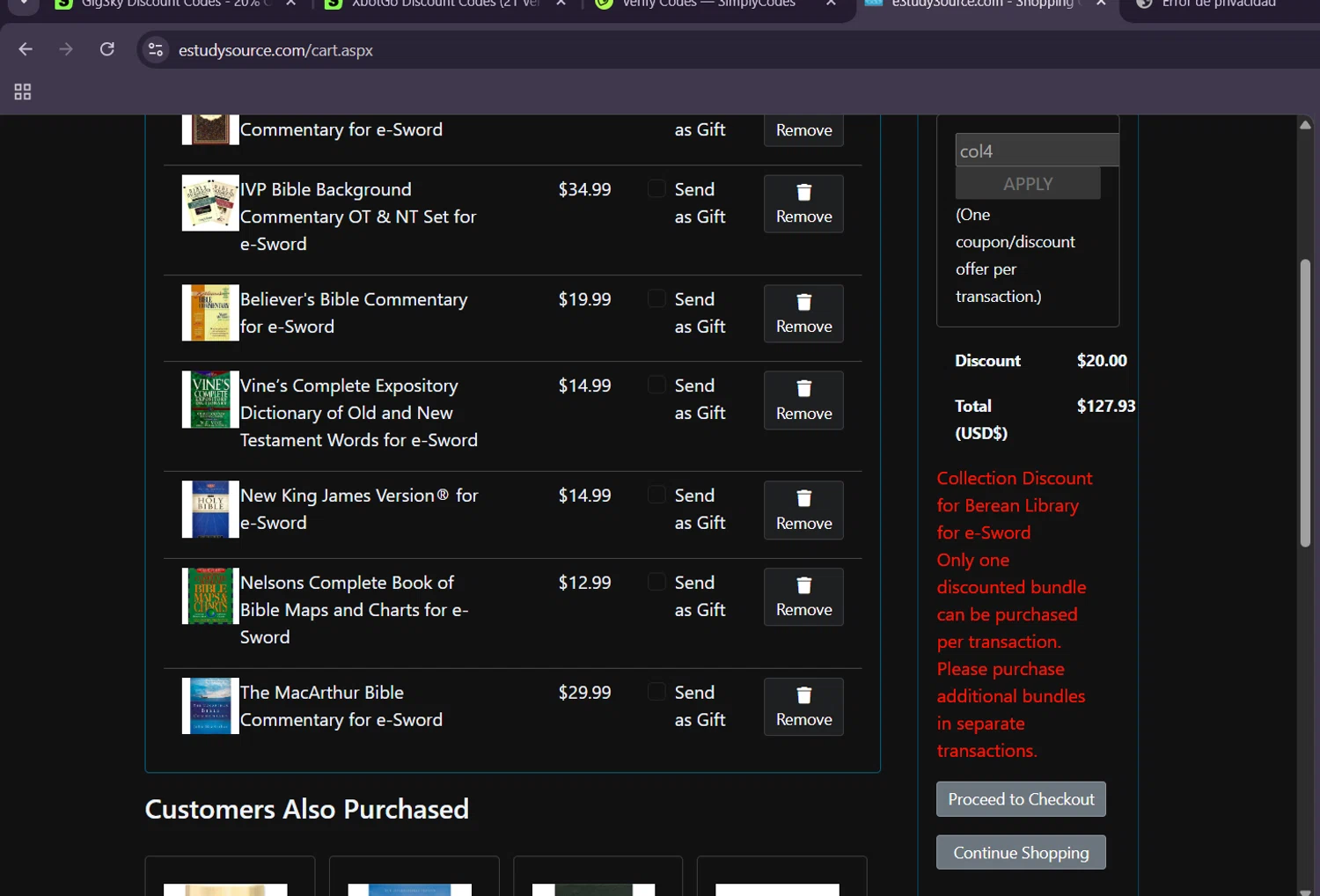Remove Vine's Complete Expository Dictionary from cart
Image resolution: width=1320 pixels, height=896 pixels.
click(803, 400)
